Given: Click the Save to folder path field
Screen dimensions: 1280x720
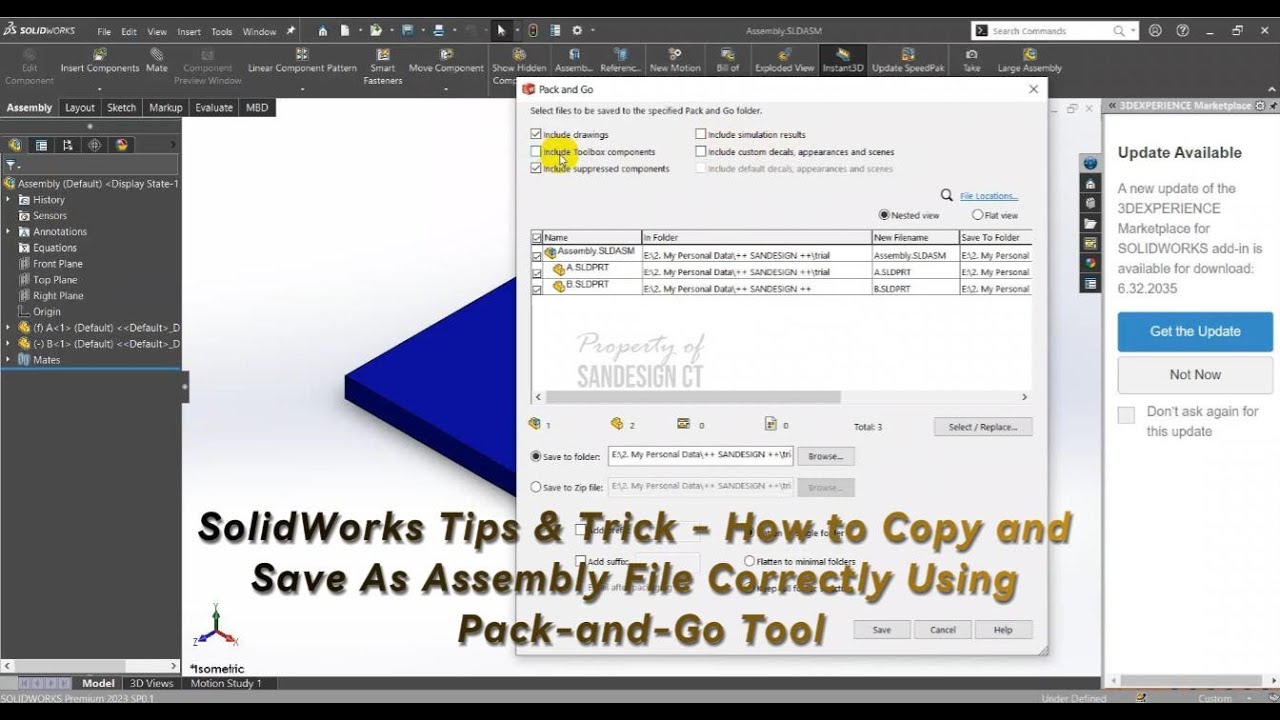Looking at the screenshot, I should (700, 456).
